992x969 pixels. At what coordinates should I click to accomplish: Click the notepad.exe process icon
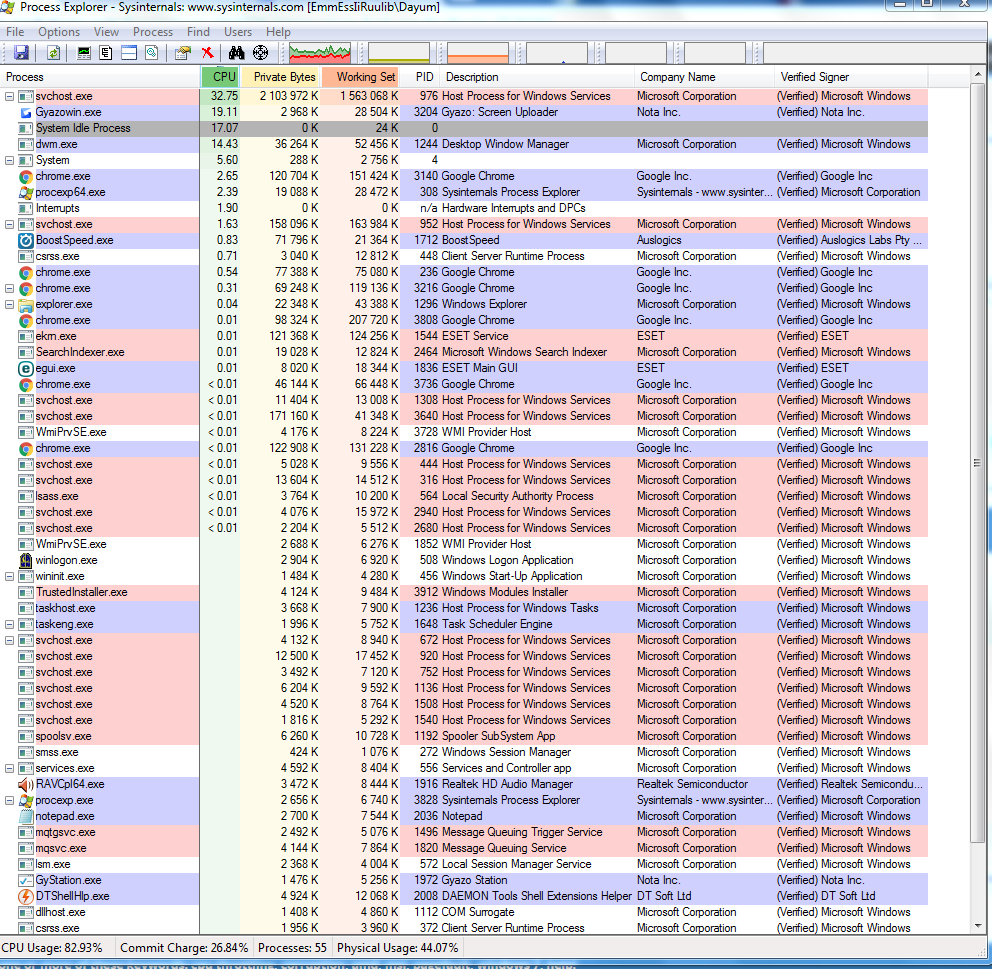[26, 816]
